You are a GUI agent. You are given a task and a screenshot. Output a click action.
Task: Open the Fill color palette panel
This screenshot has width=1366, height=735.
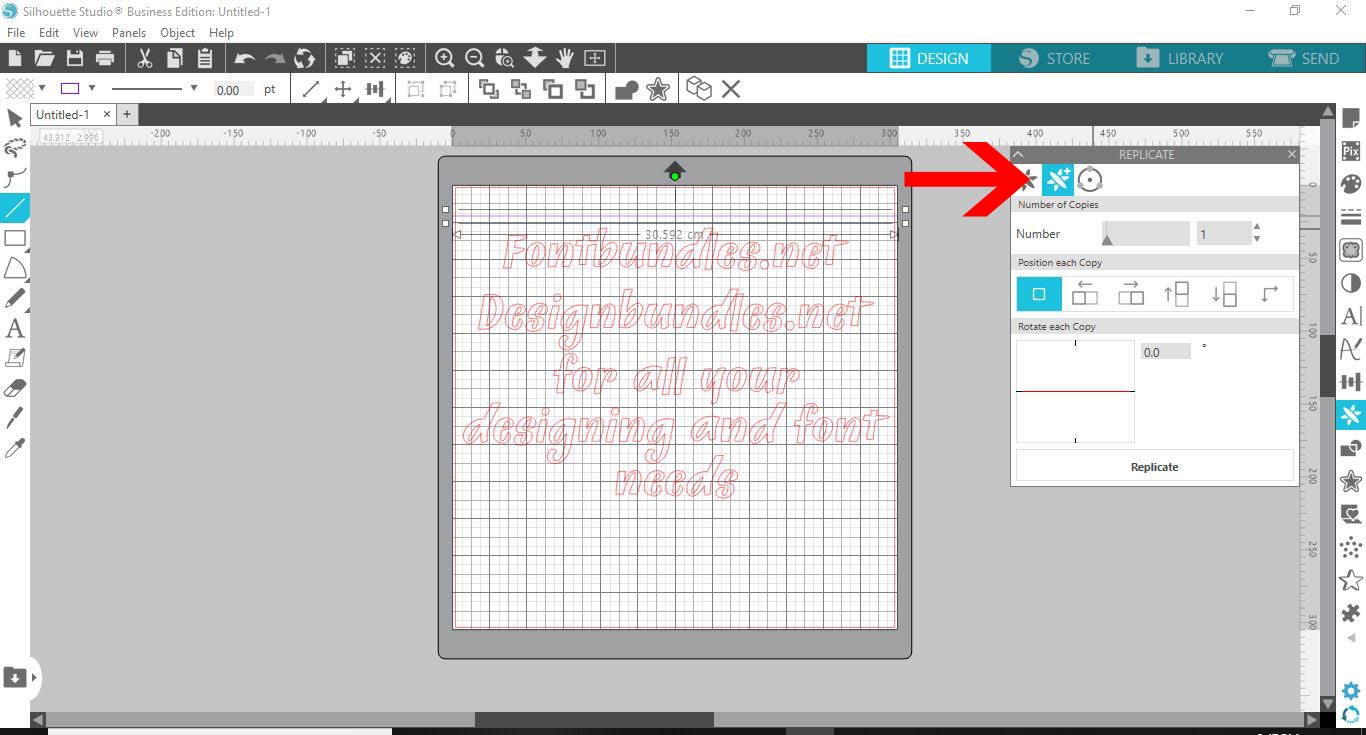click(x=1351, y=184)
